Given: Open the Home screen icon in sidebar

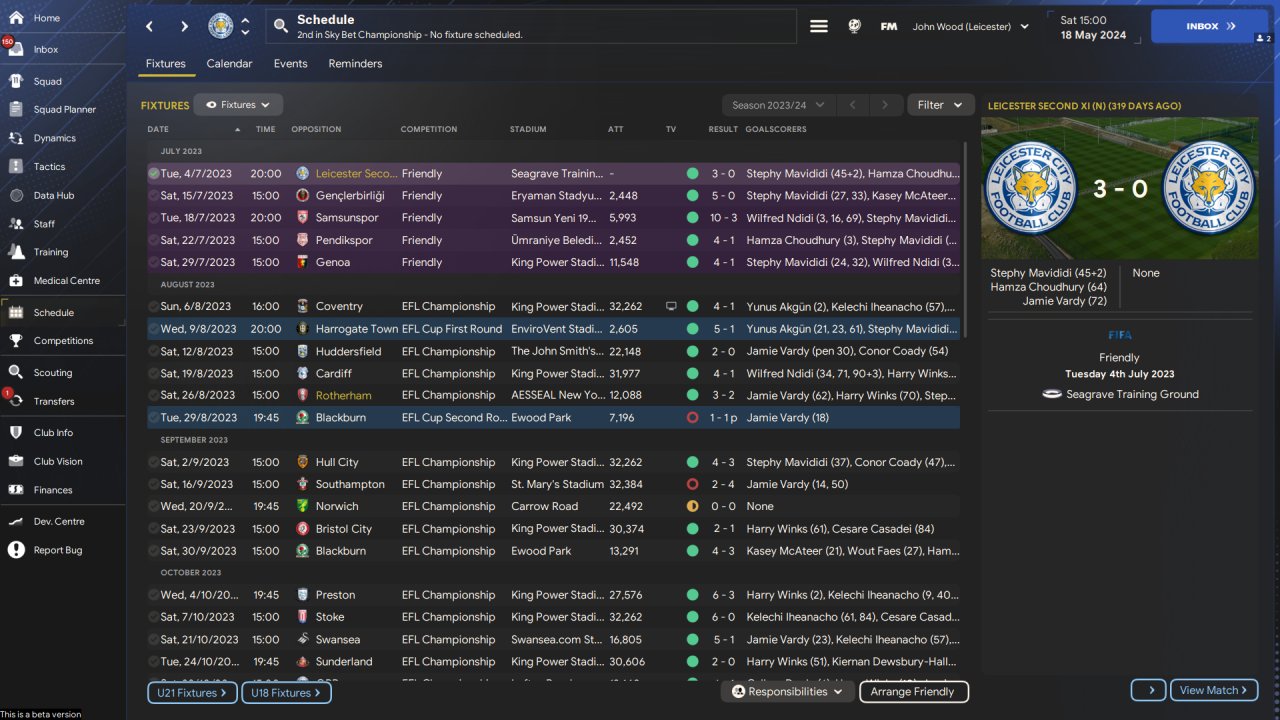Looking at the screenshot, I should (x=16, y=18).
